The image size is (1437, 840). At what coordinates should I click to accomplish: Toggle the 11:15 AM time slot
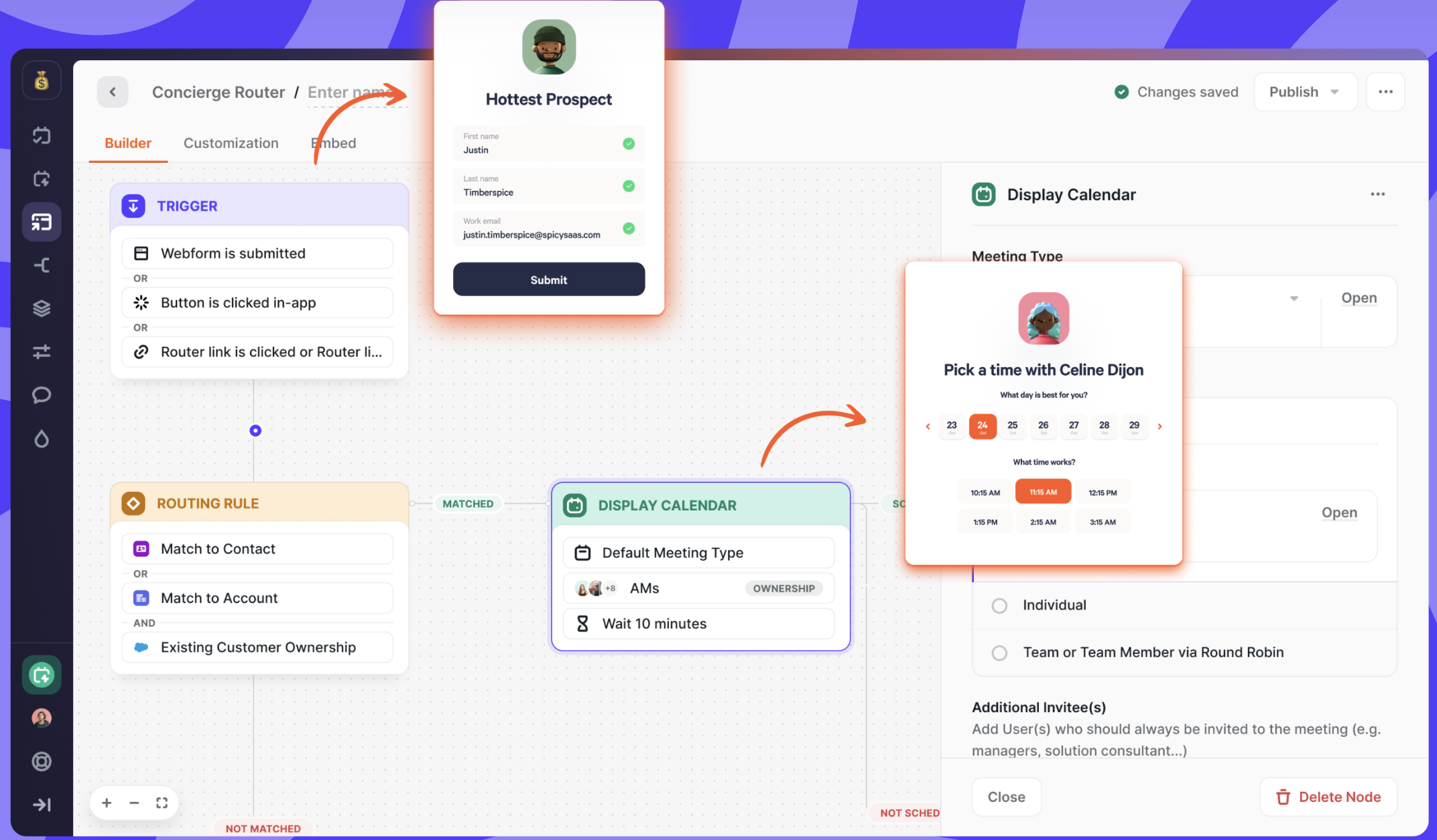point(1044,491)
